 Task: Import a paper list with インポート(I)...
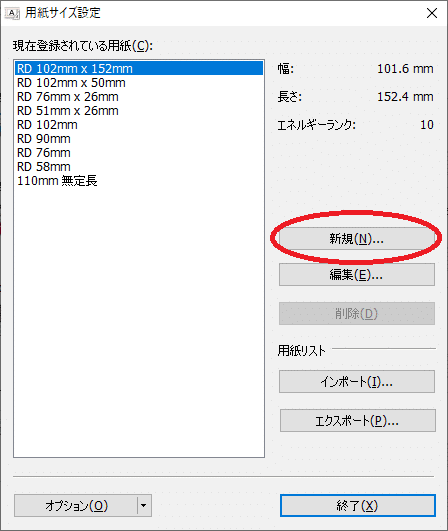(x=357, y=382)
